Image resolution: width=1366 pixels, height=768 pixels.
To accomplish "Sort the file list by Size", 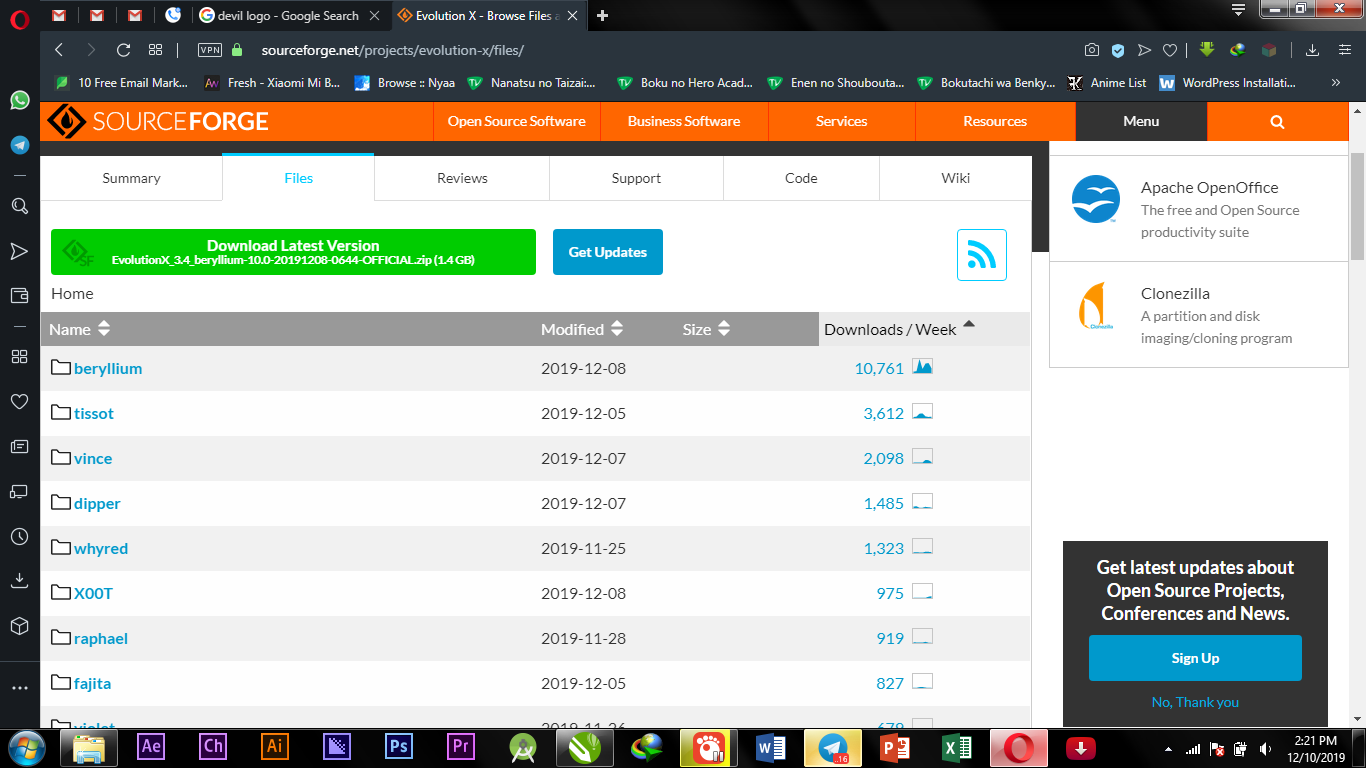I will (707, 329).
